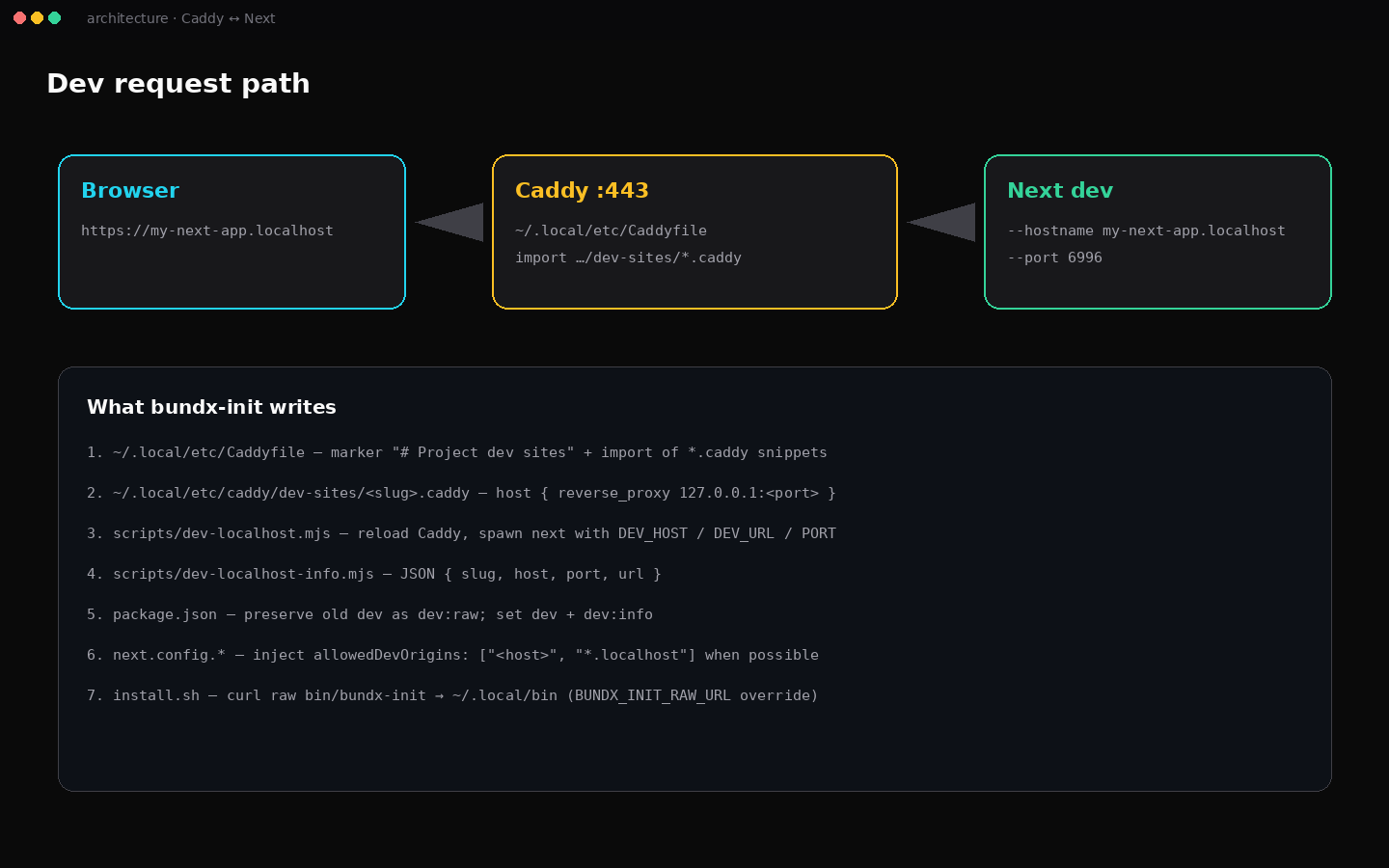Close the architecture window with the red button
Screen dimensions: 1389x868
point(19,18)
